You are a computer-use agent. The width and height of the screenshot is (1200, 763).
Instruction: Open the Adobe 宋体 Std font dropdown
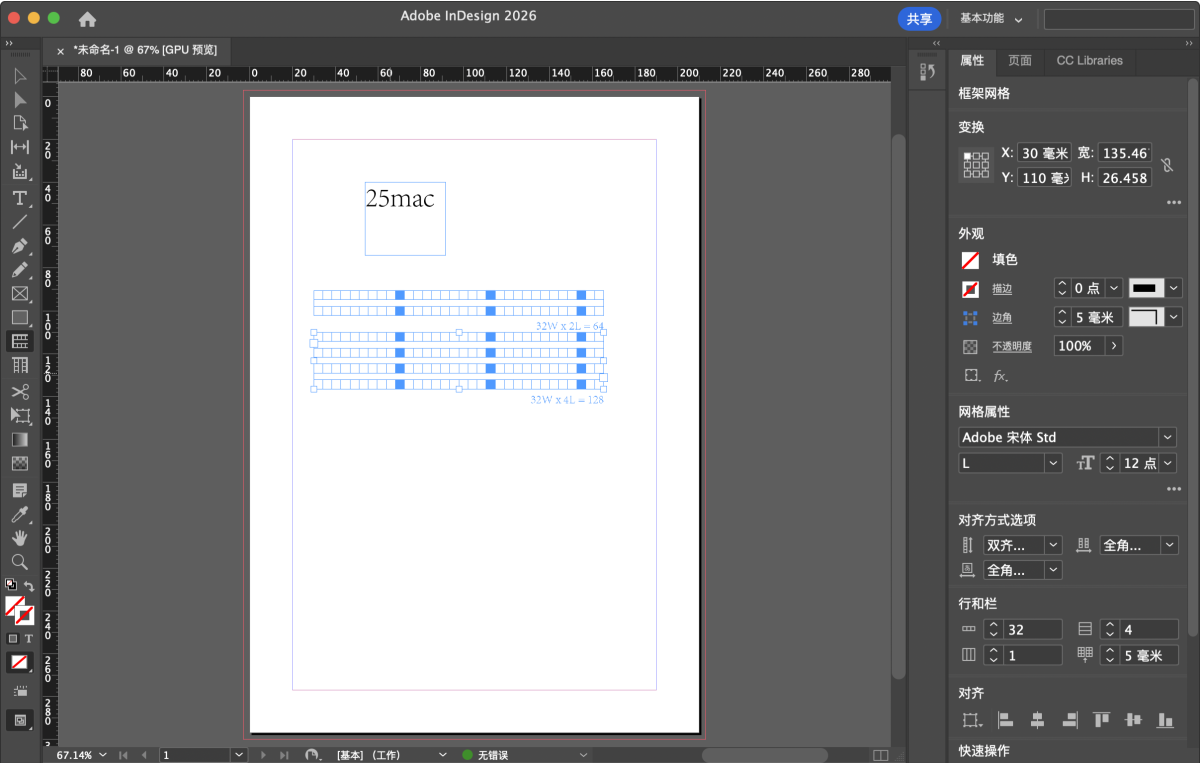click(x=1167, y=437)
